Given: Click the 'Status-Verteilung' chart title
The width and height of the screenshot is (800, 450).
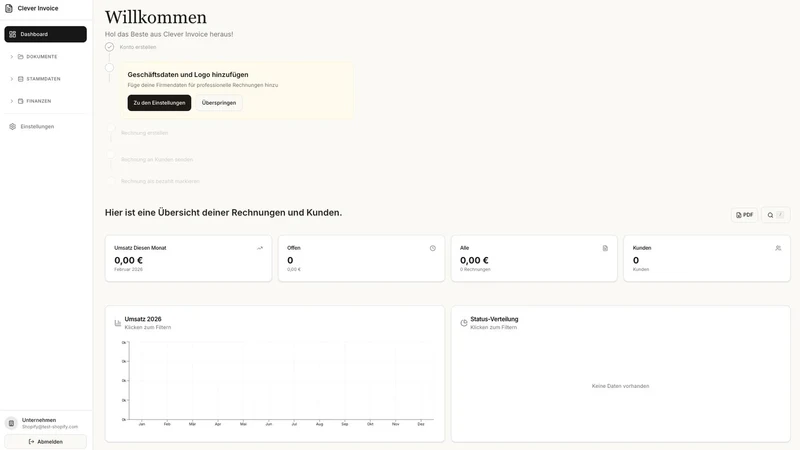Looking at the screenshot, I should [494, 319].
